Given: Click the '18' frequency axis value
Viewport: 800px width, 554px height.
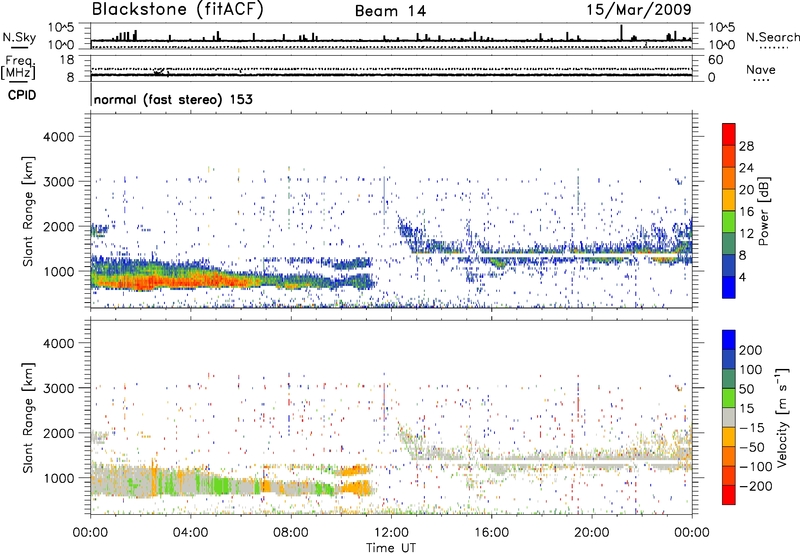Looking at the screenshot, I should (x=67, y=60).
